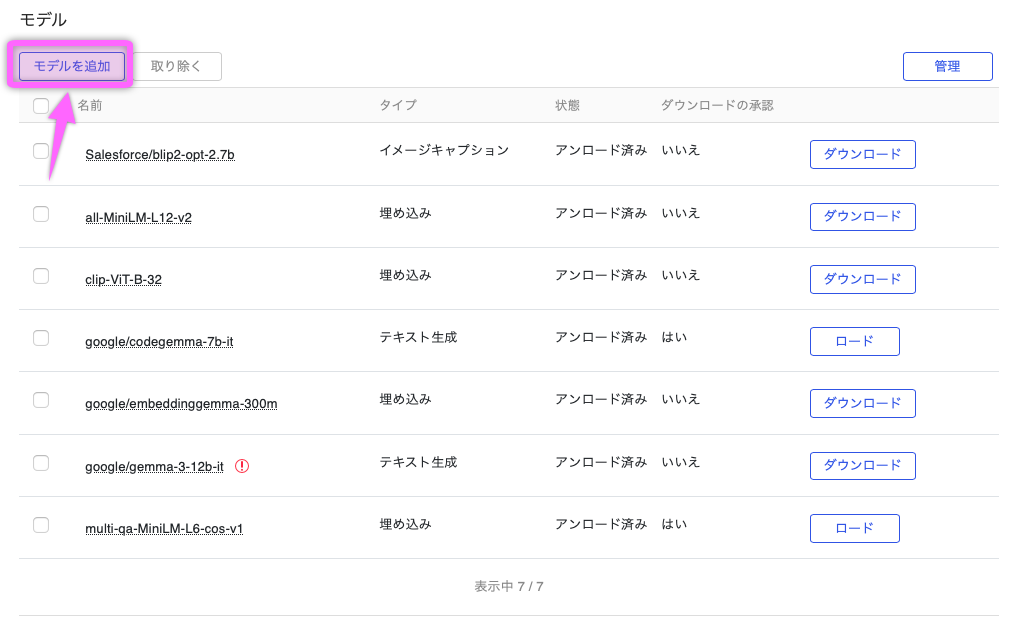
Task: Open the clip-ViT-B-32 model link
Action: tap(123, 279)
